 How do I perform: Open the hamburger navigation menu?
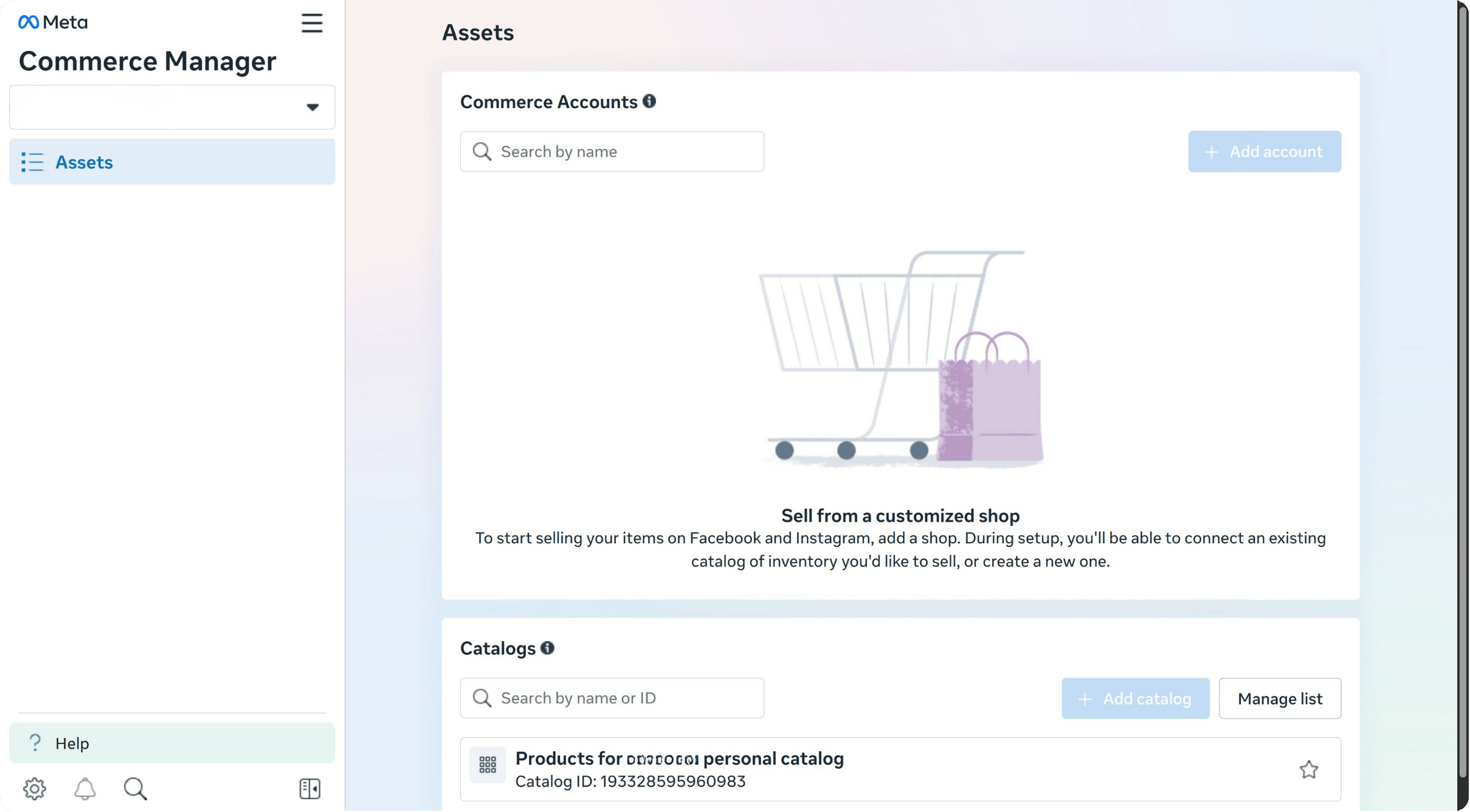point(311,23)
